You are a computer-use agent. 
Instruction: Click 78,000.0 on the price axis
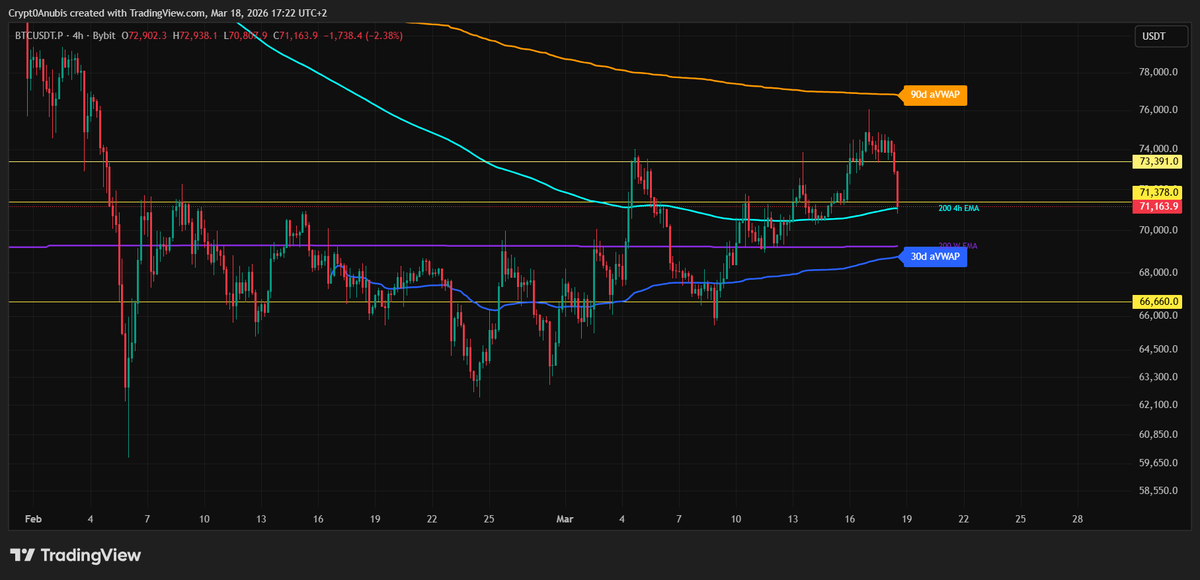pyautogui.click(x=1158, y=72)
